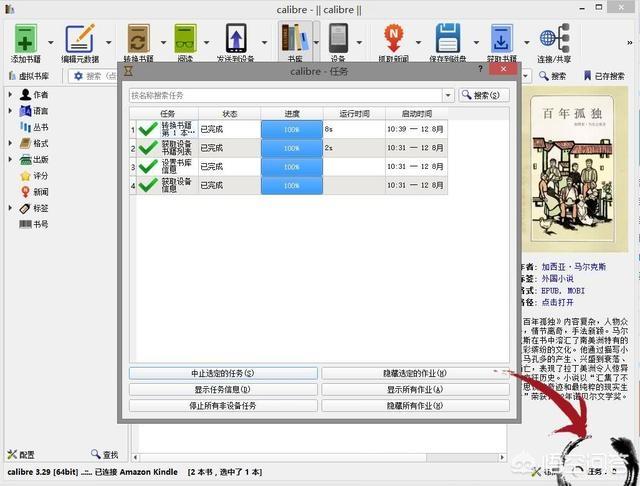Open the Read book viewer icon
This screenshot has width=640, height=486.
coord(185,38)
